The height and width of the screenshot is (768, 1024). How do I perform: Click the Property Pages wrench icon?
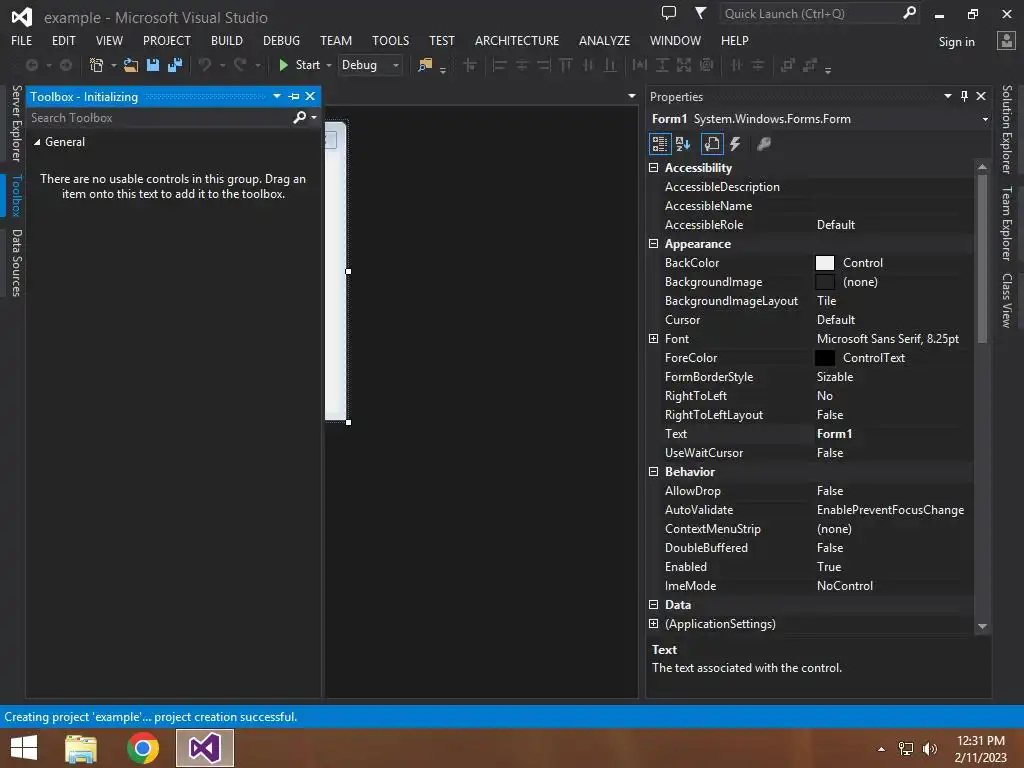point(763,144)
